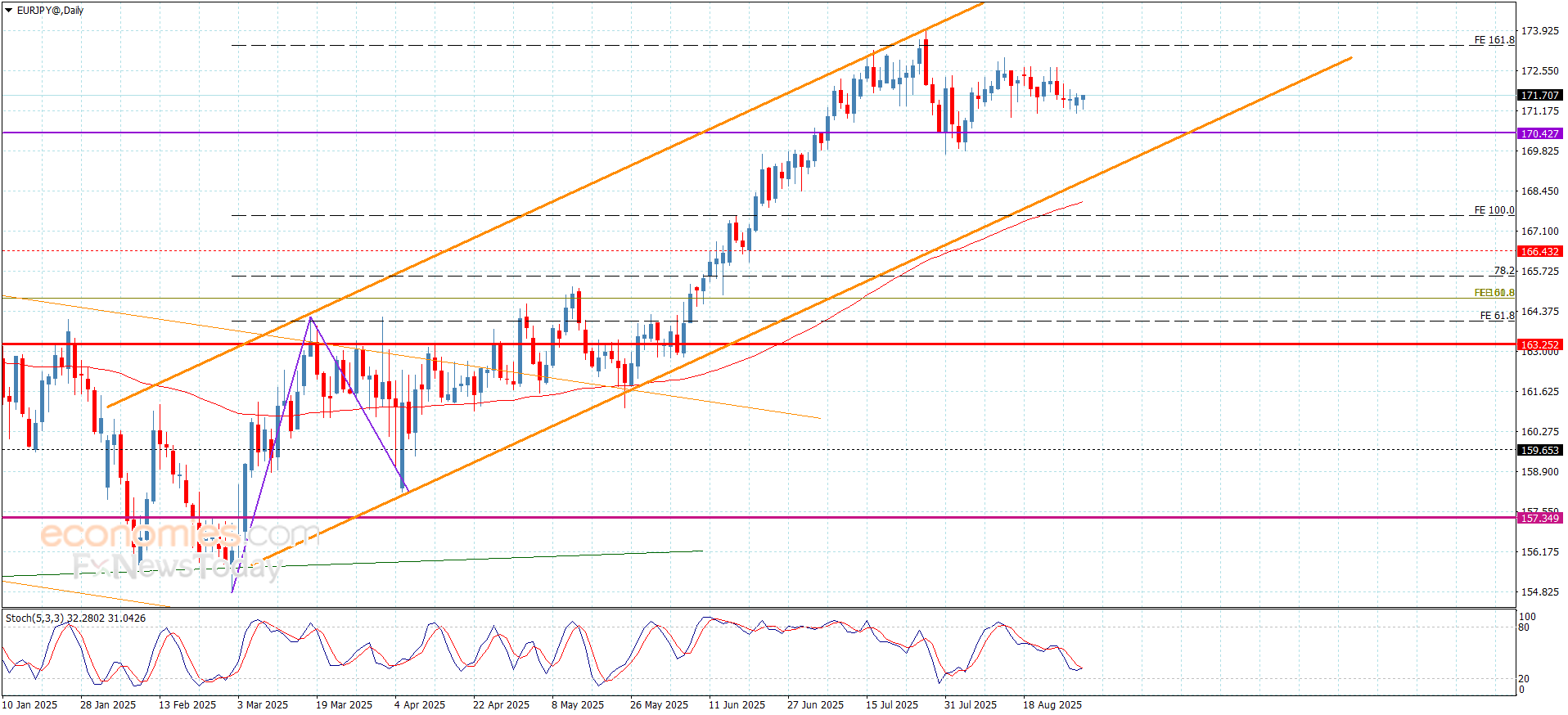Click the 158.900 price axis label
The height and width of the screenshot is (715, 1568).
coord(1539,472)
